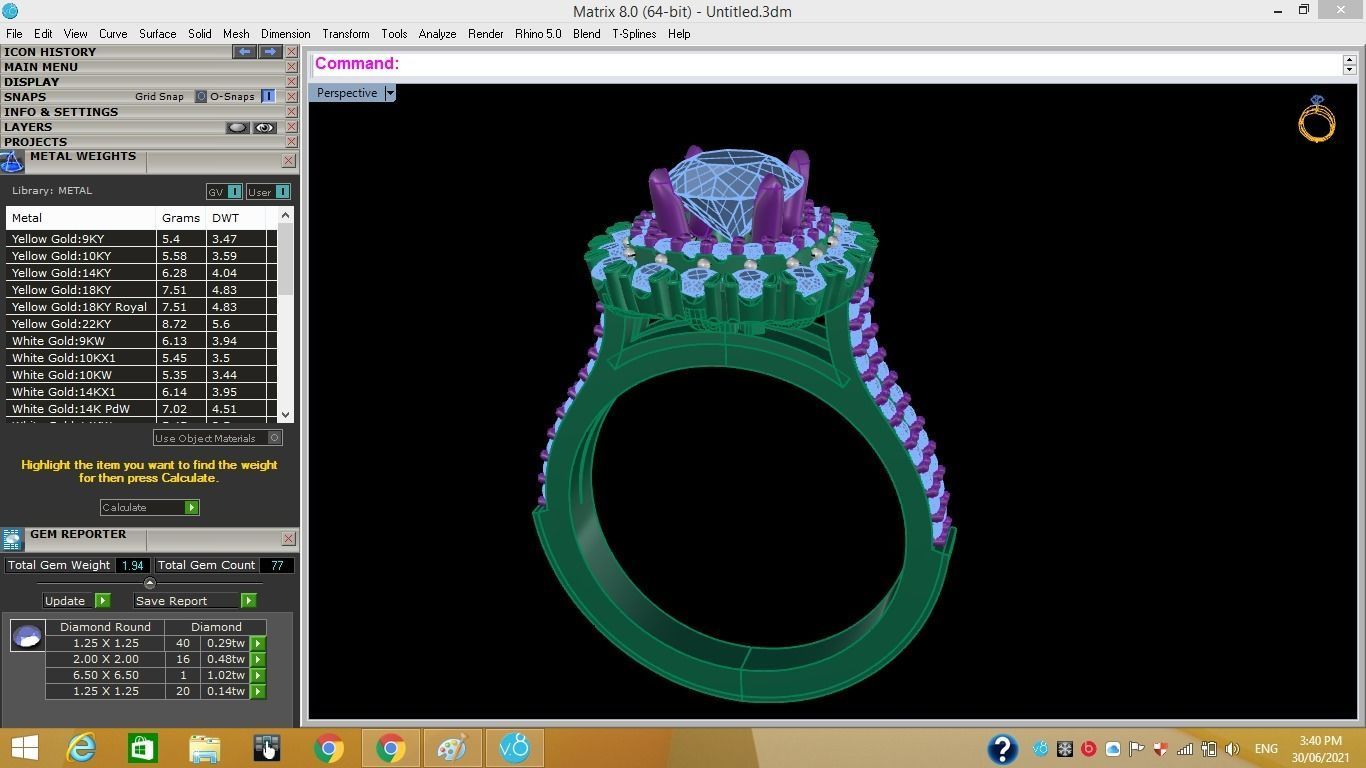Viewport: 1366px width, 768px height.
Task: Toggle the Grid Snap switch
Action: [200, 97]
